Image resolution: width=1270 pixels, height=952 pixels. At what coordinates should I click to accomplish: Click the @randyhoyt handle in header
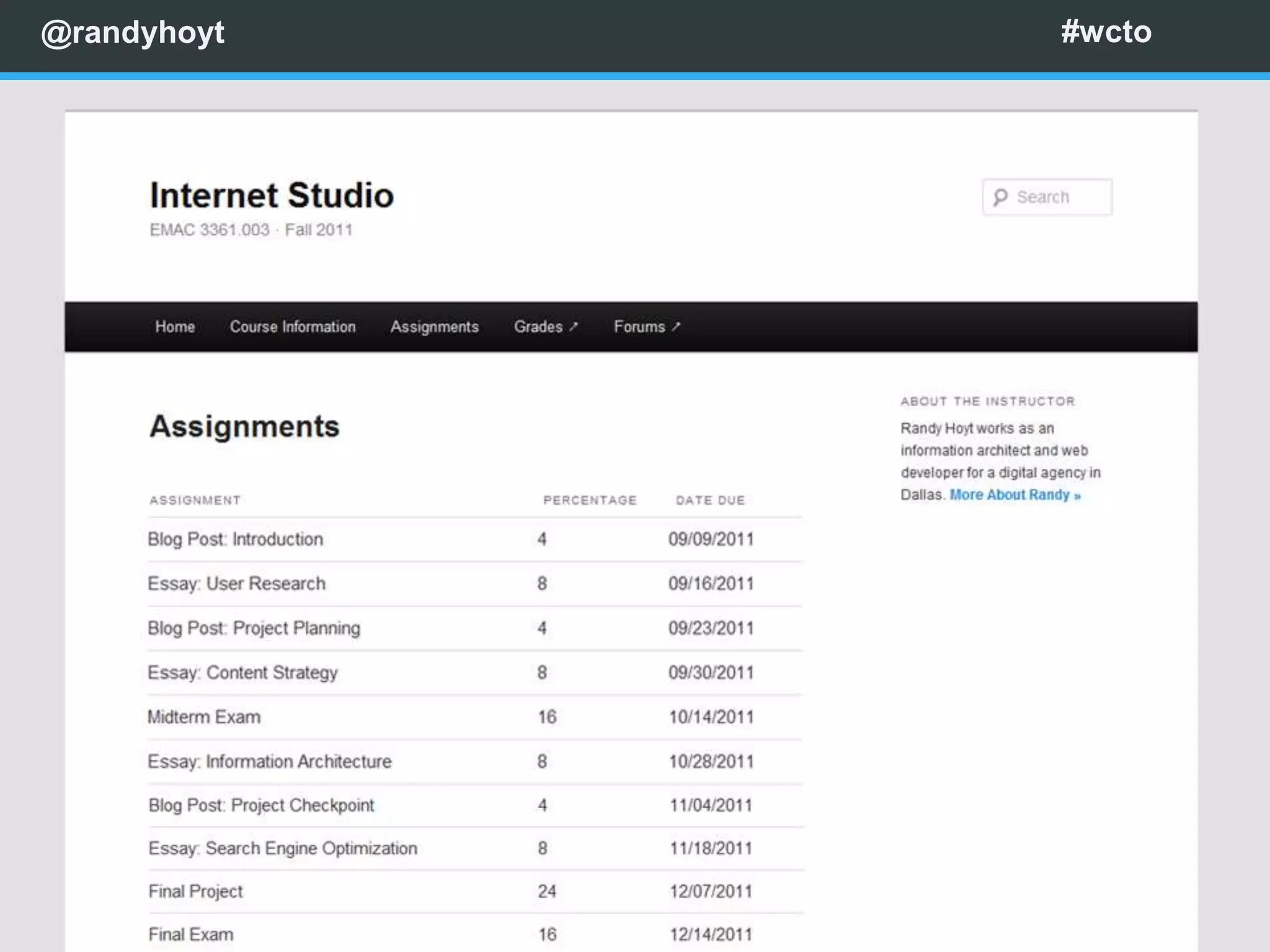133,32
